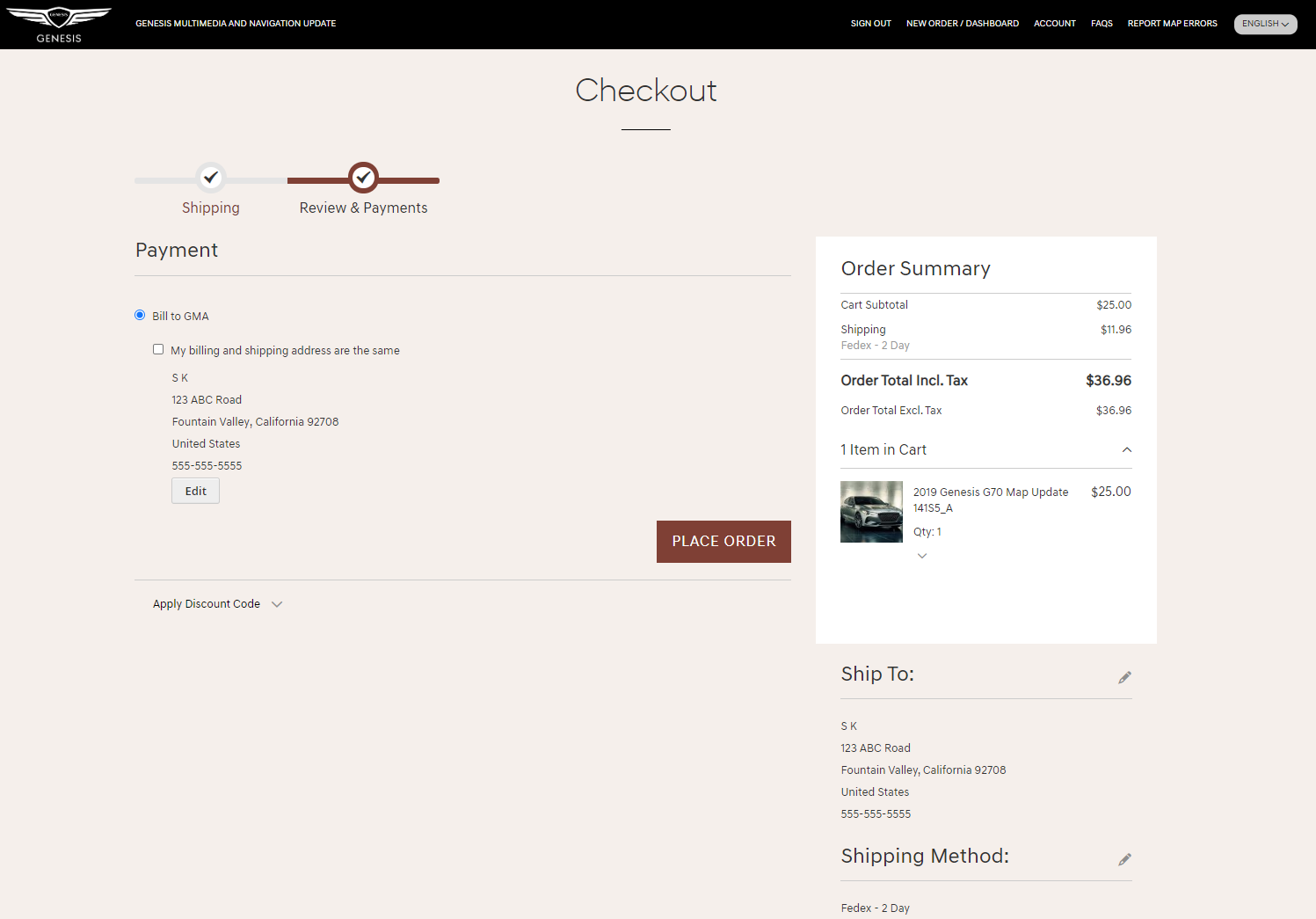This screenshot has height=919, width=1316.
Task: Click the Review & Payments step checkmark
Action: click(363, 178)
